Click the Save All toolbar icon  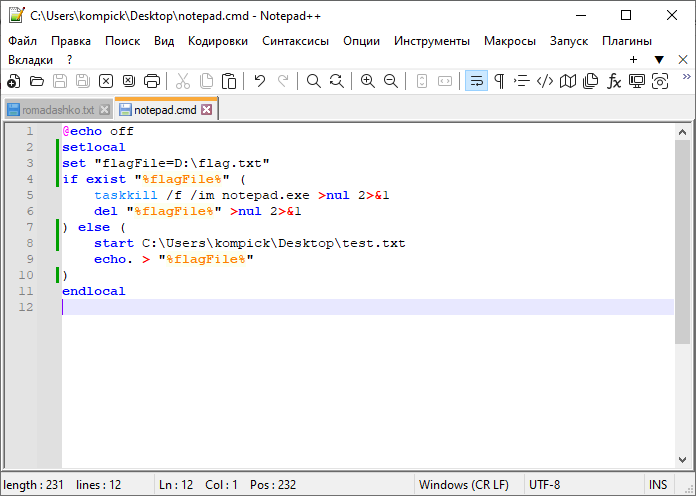coord(83,81)
